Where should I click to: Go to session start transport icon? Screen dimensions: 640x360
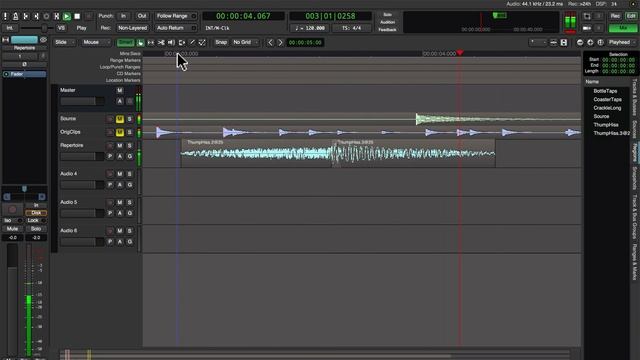click(x=26, y=16)
